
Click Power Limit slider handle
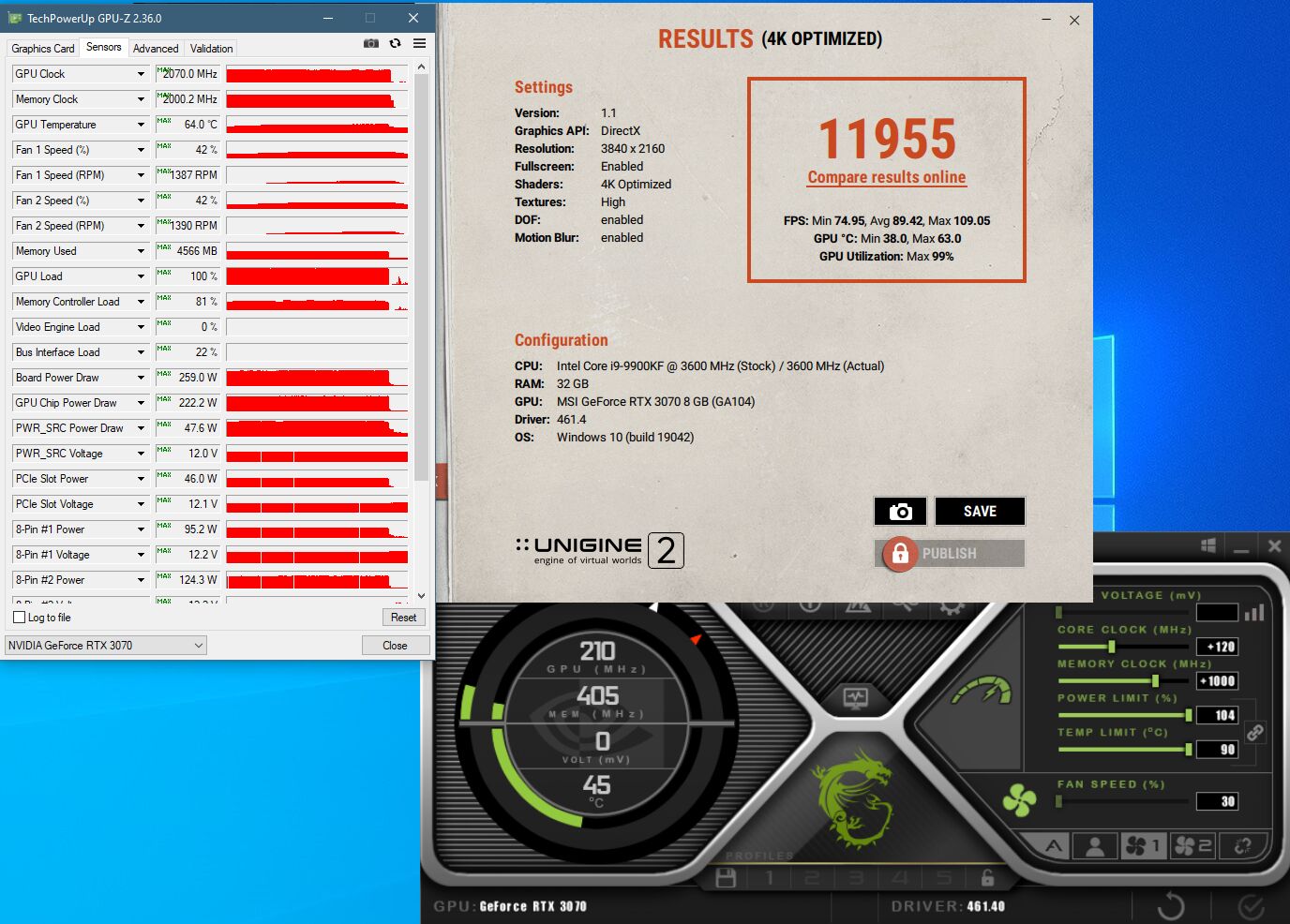[x=1189, y=715]
